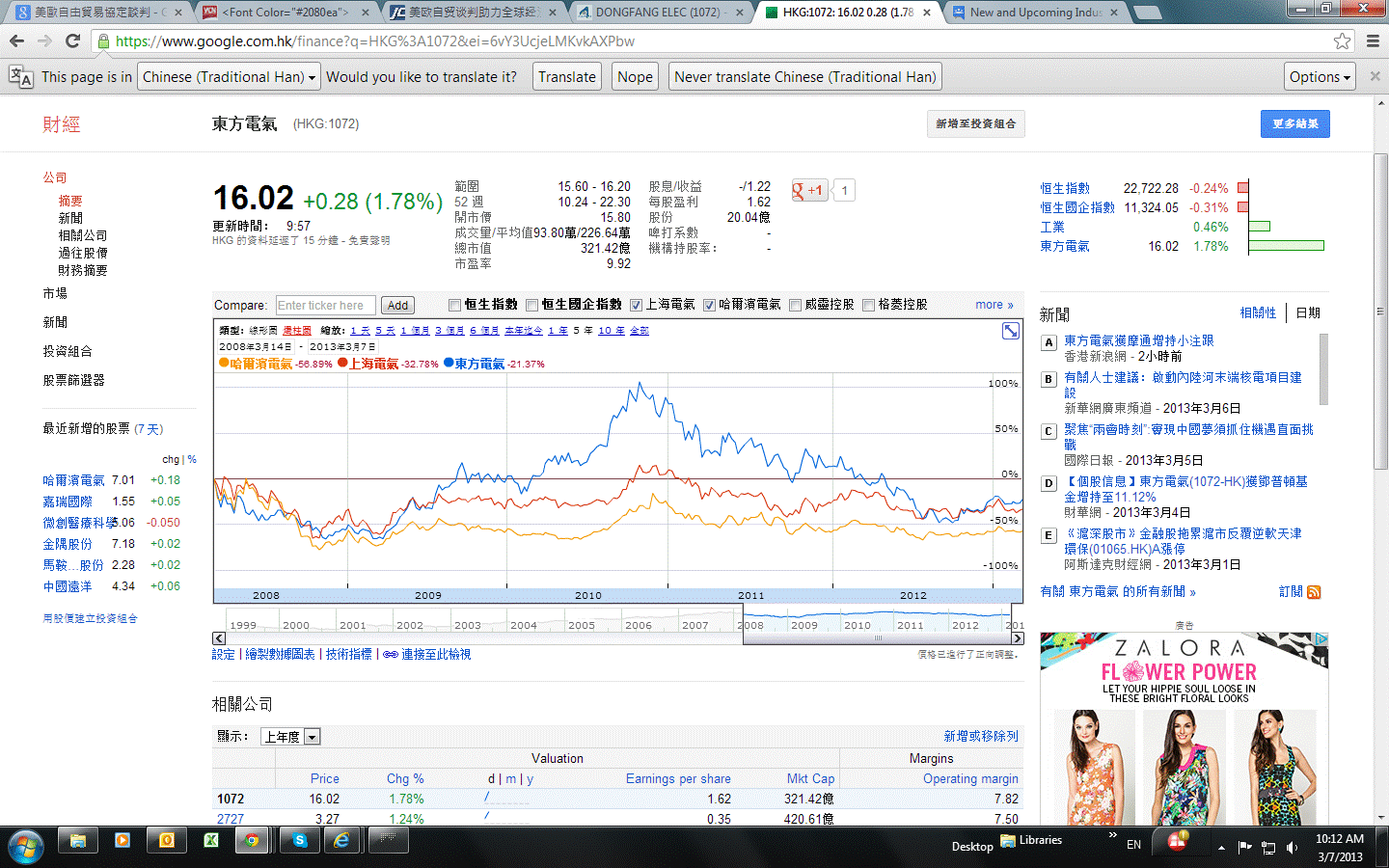
Task: Click the chart range slider handle
Action: click(x=879, y=638)
